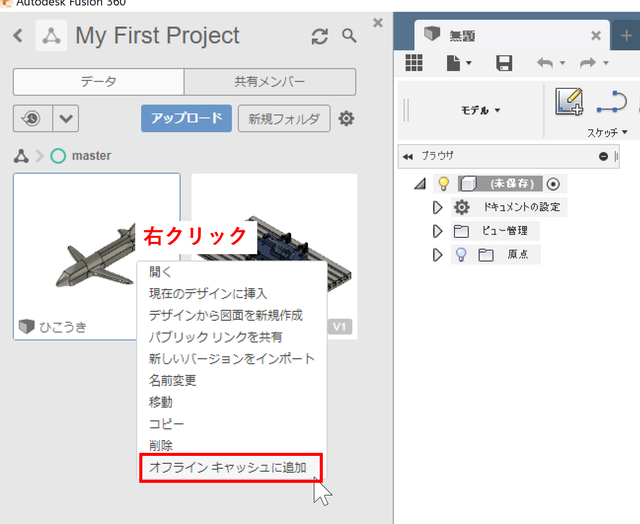Choose 新しいバージョンをインポート
Image resolution: width=640 pixels, height=524 pixels.
click(231, 359)
